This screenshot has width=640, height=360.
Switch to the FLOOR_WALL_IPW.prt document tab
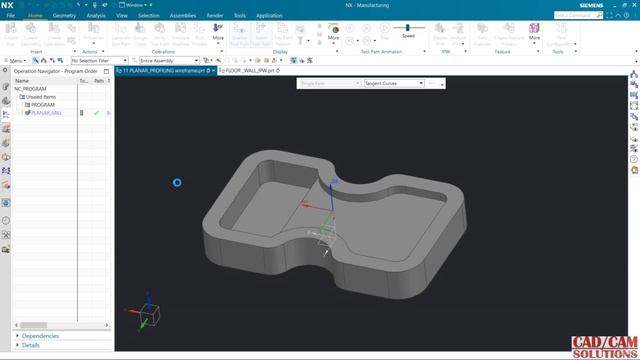pos(249,71)
